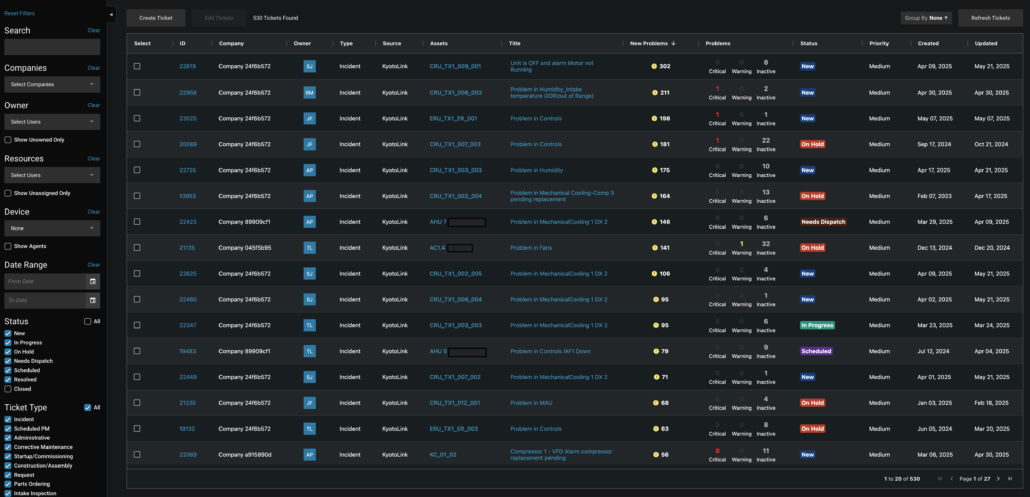Open ticket ID 19483
The image size is (1030, 497).
coord(187,351)
